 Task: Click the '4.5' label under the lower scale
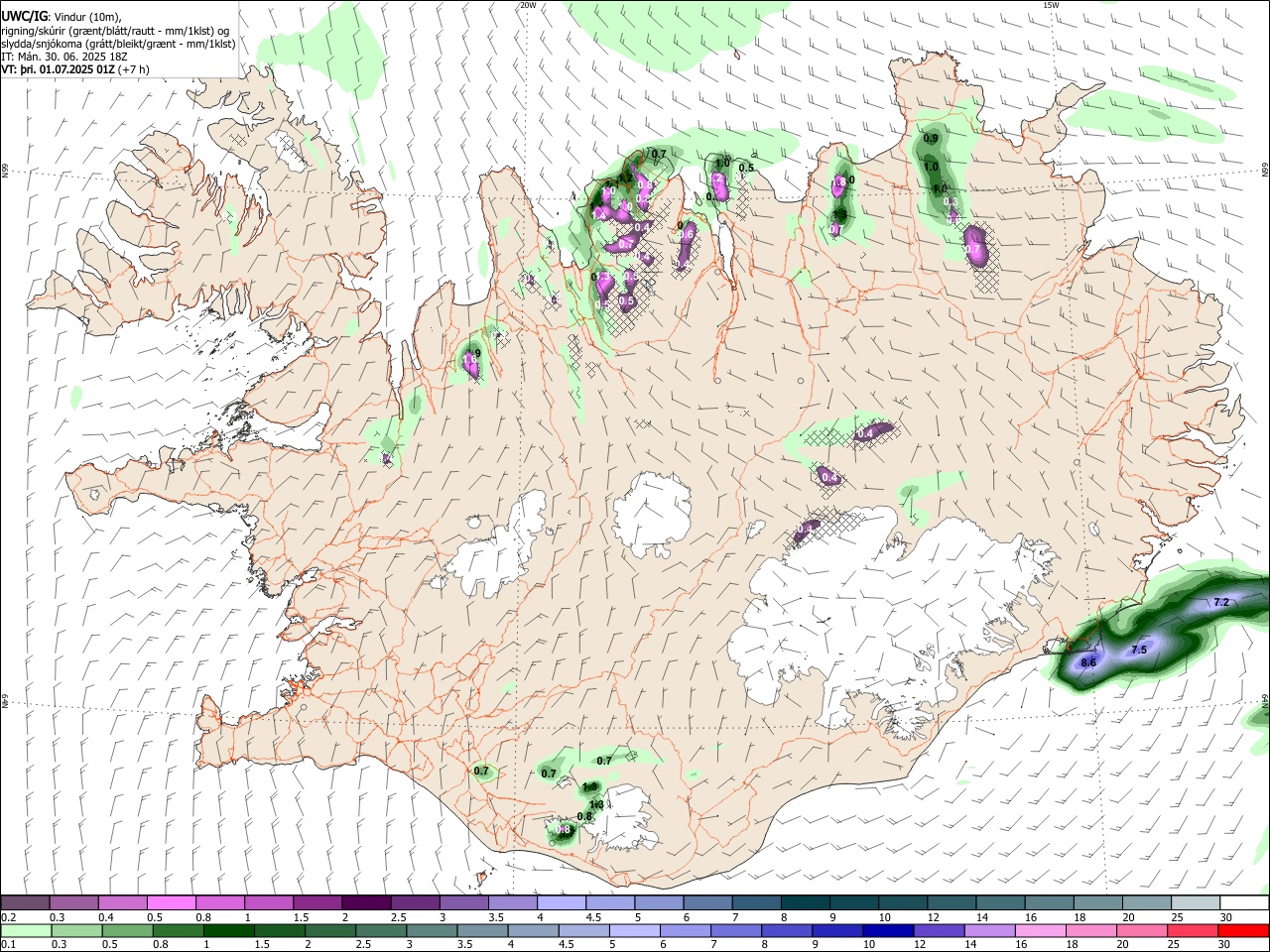(x=566, y=944)
